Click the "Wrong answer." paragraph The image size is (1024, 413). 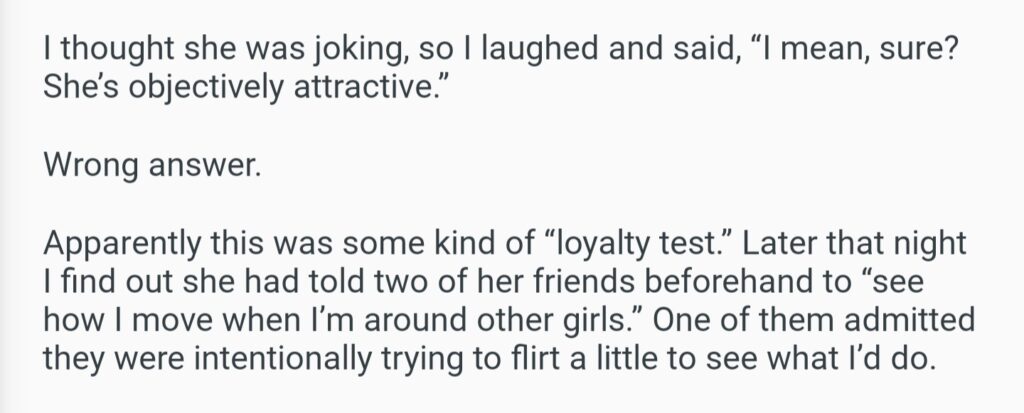click(x=151, y=167)
